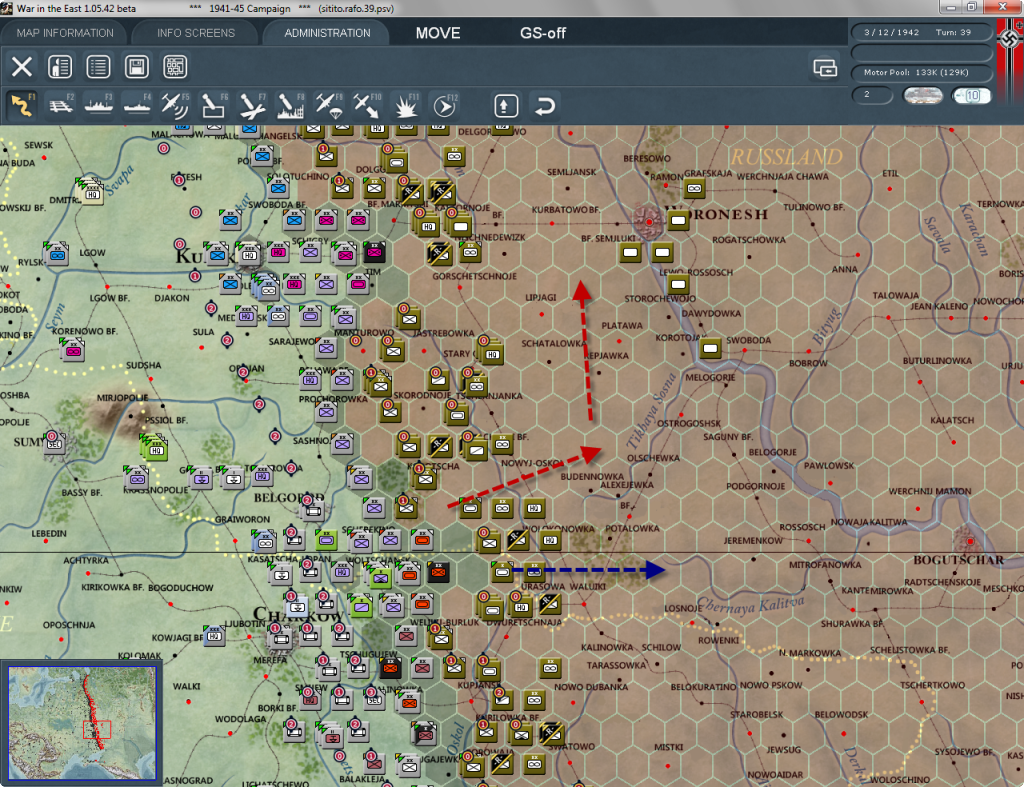Switch to F5 air recon mode

pos(175,105)
